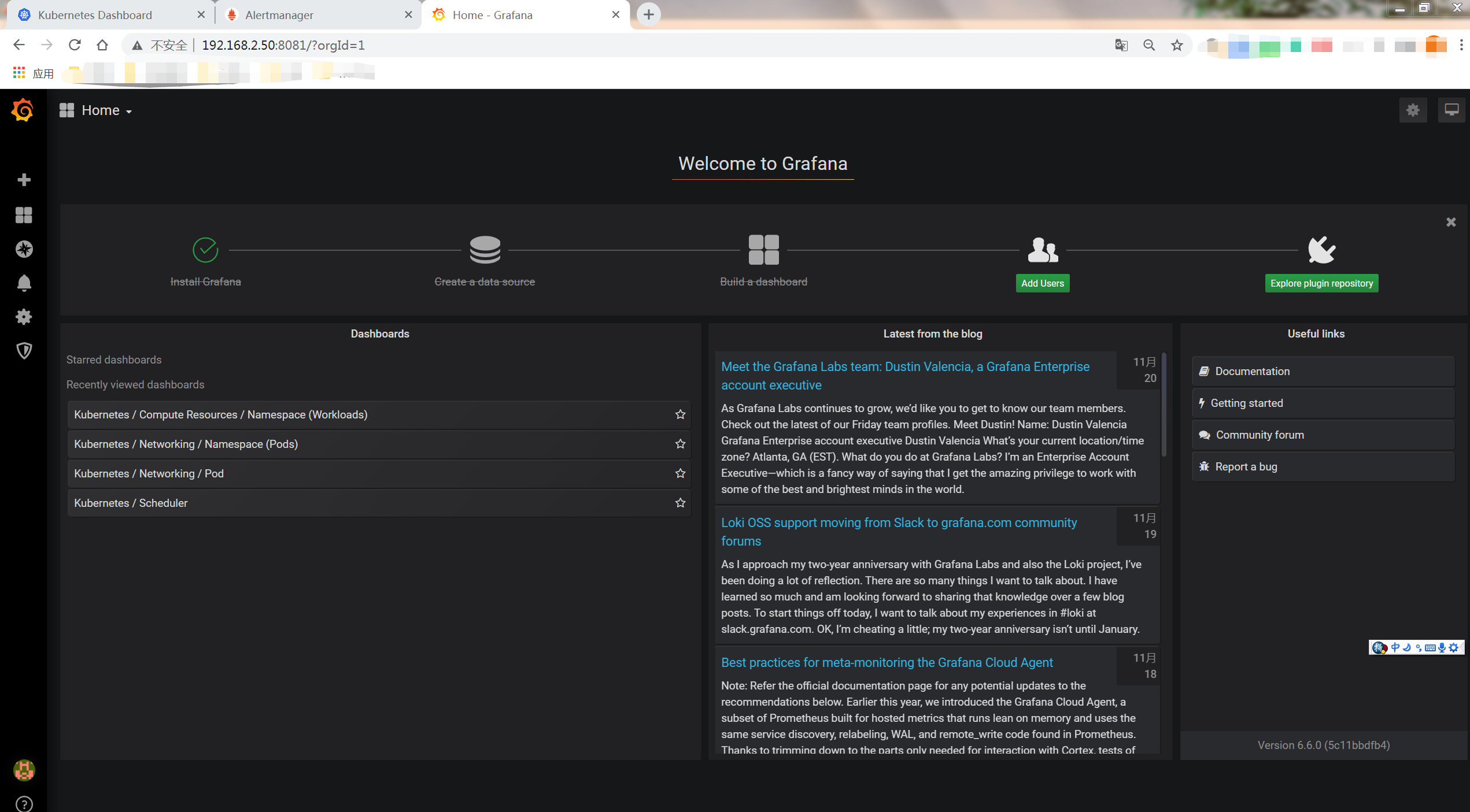Image resolution: width=1470 pixels, height=812 pixels.
Task: Click the blog panel scrollbar
Action: [x=1164, y=405]
